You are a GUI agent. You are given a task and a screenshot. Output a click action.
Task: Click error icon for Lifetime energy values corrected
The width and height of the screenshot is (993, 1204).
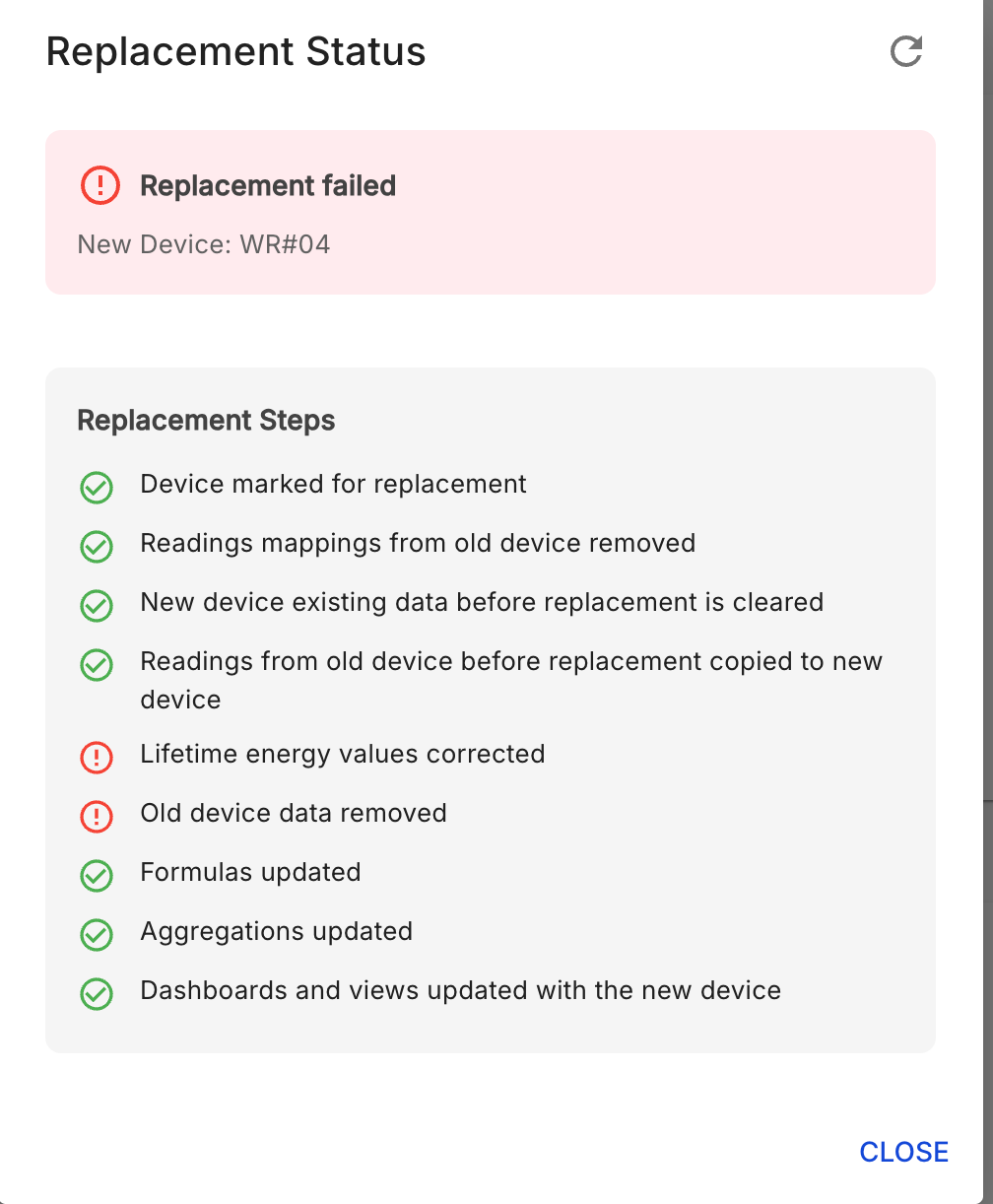96,757
